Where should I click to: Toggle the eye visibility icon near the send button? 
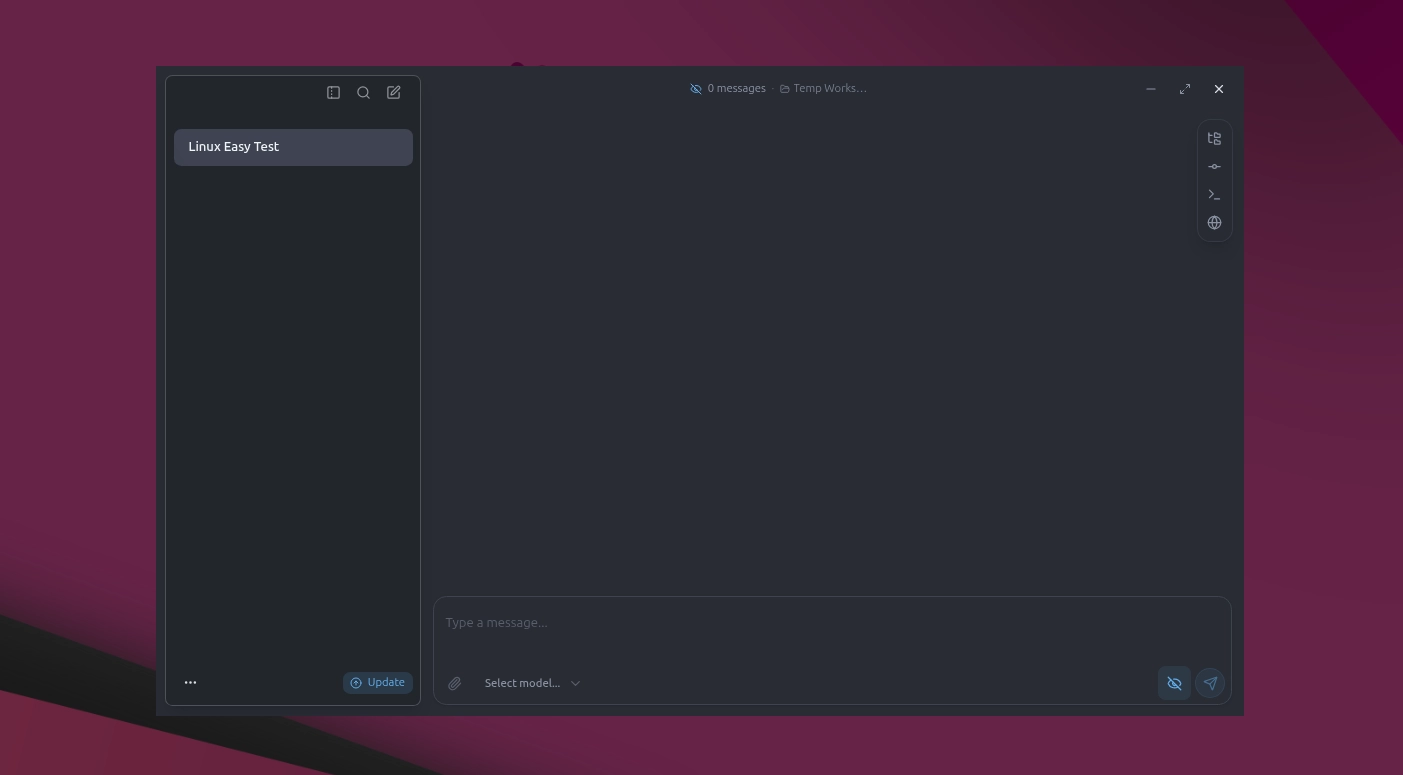coord(1174,683)
